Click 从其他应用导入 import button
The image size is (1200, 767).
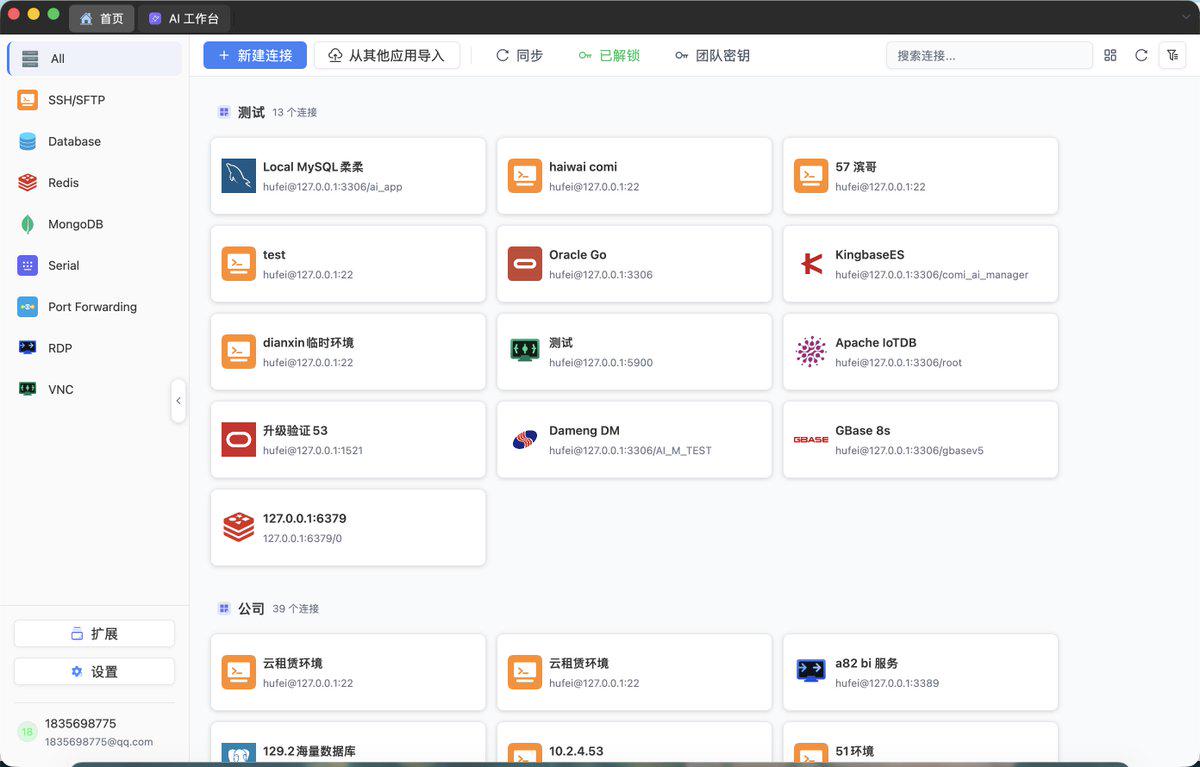point(387,55)
